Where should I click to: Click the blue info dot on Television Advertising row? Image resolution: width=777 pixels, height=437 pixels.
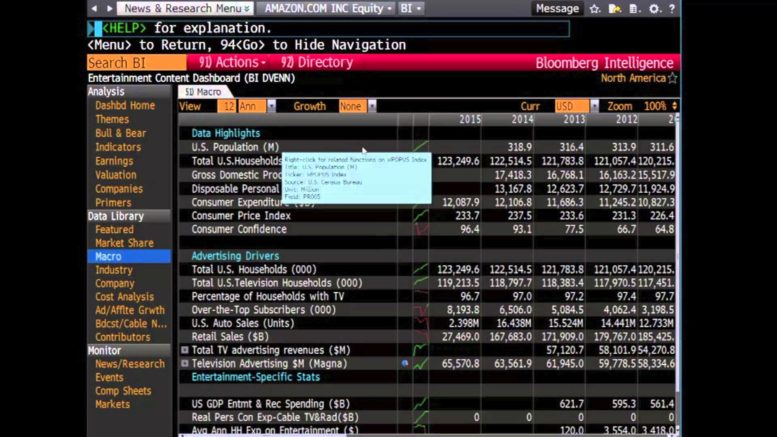click(x=405, y=364)
